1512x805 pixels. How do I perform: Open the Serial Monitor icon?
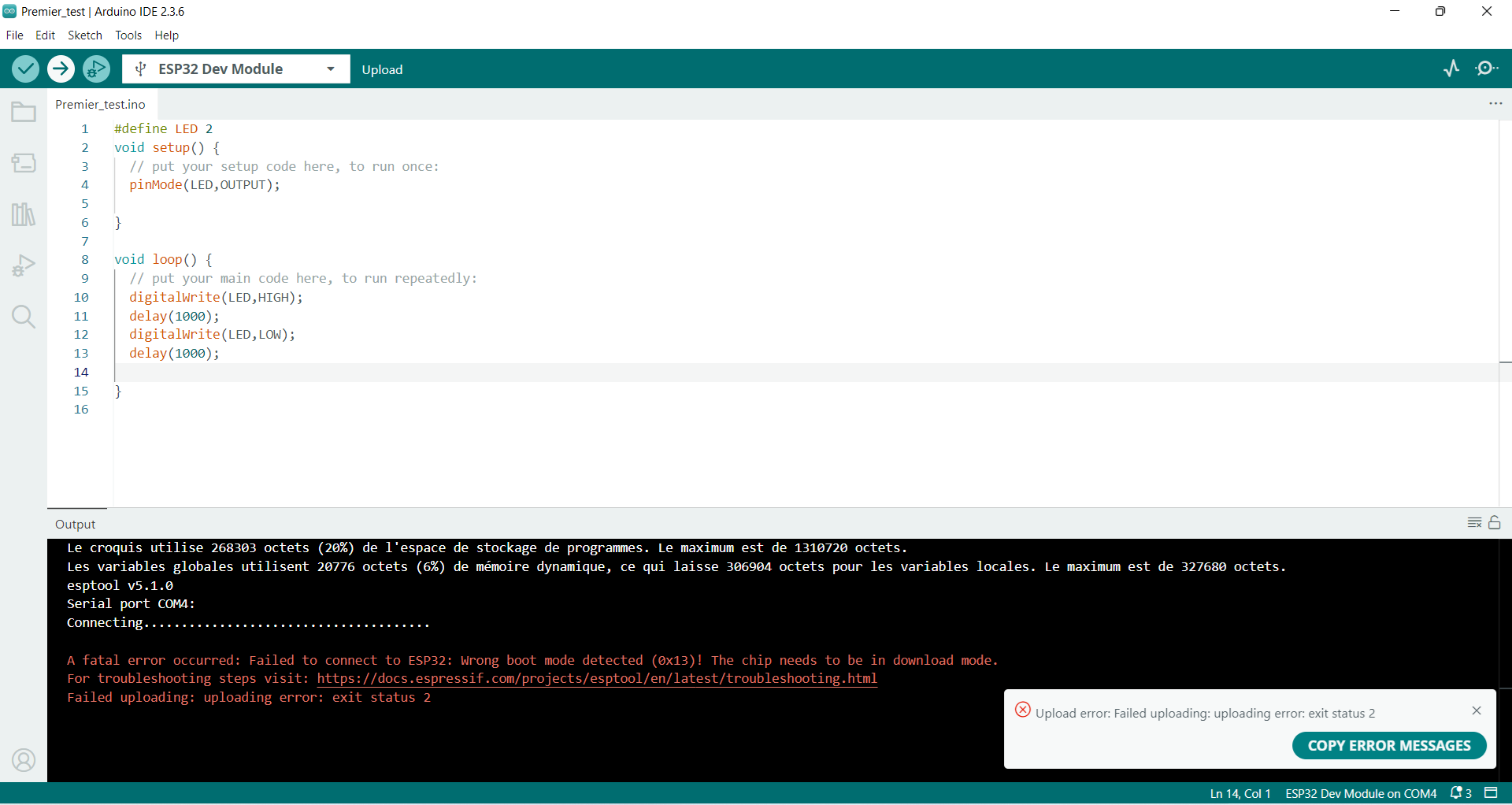tap(1487, 69)
